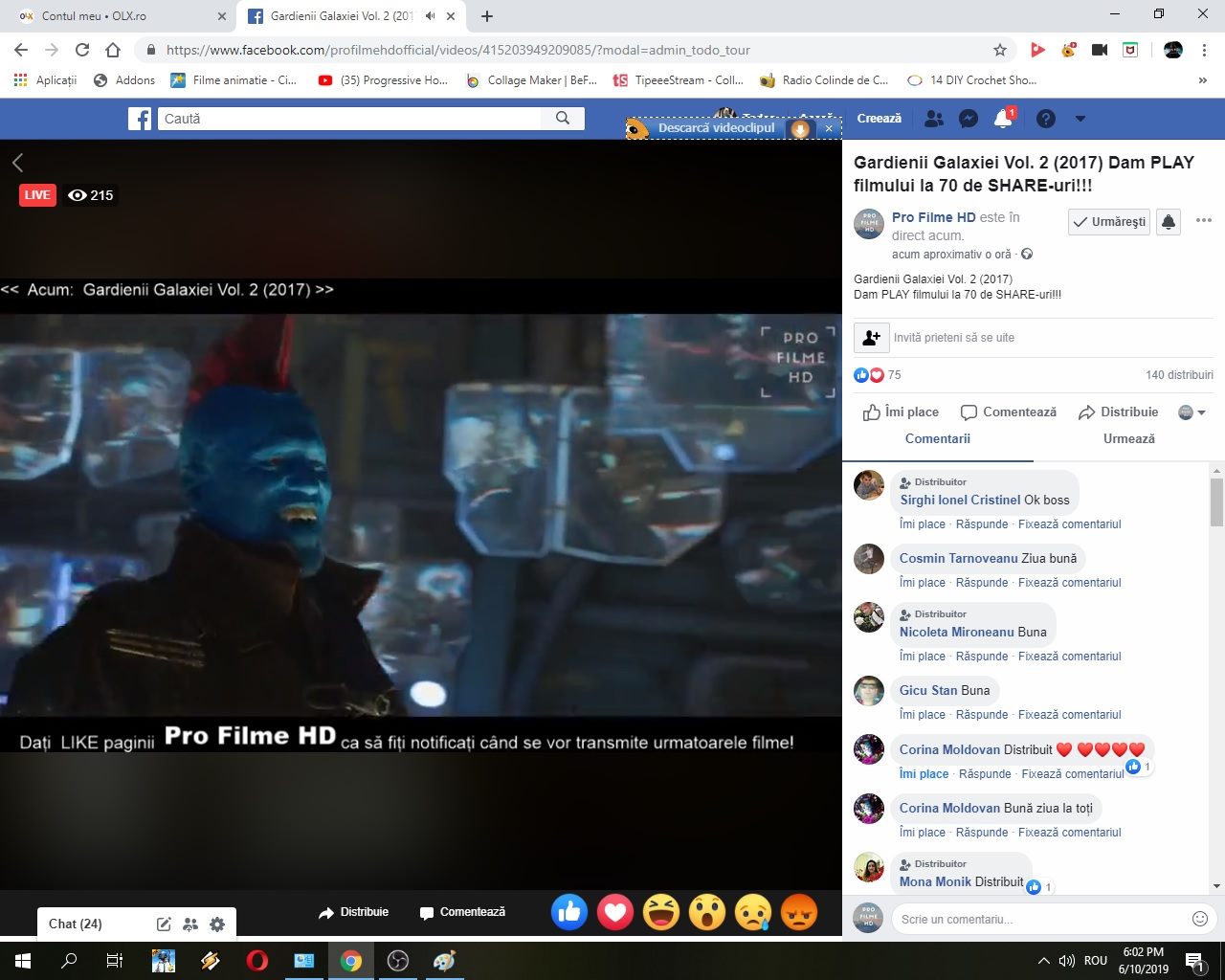This screenshot has width=1225, height=980.
Task: Send a Love heart reaction
Action: tap(615, 912)
